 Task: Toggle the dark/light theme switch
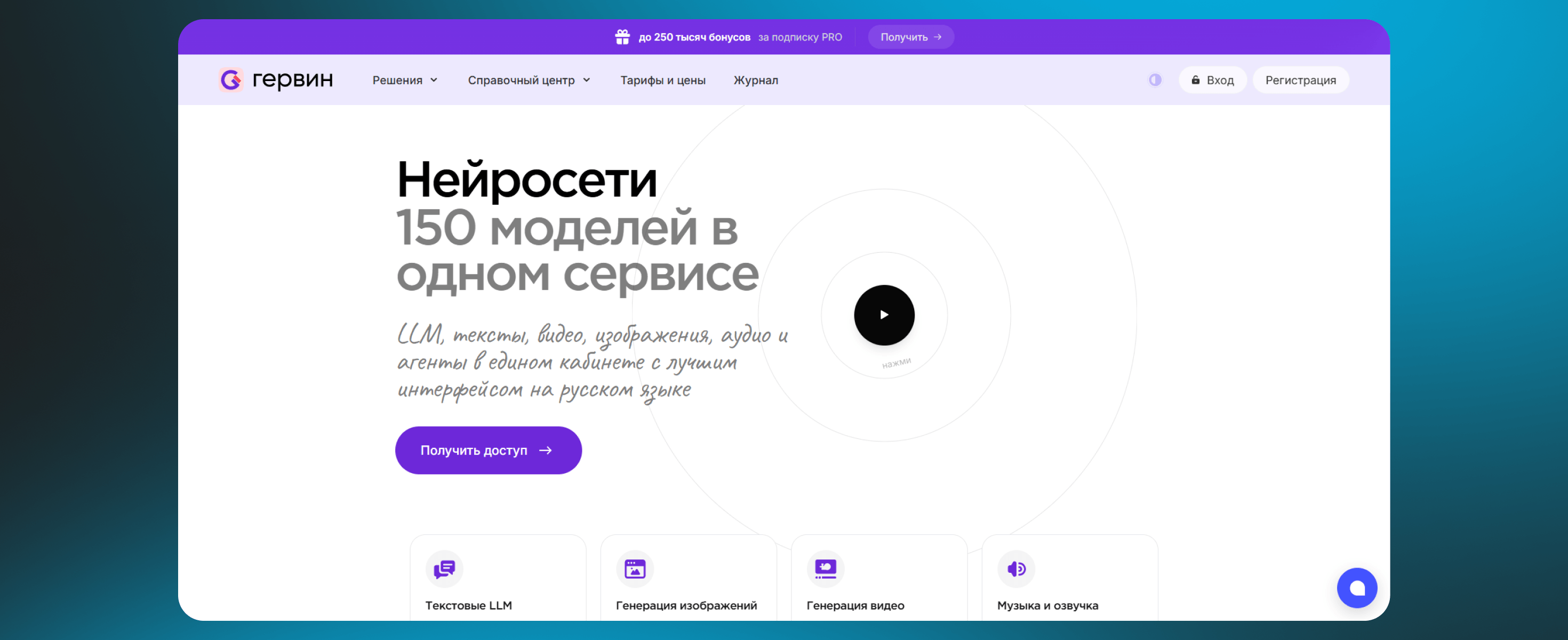tap(1155, 80)
